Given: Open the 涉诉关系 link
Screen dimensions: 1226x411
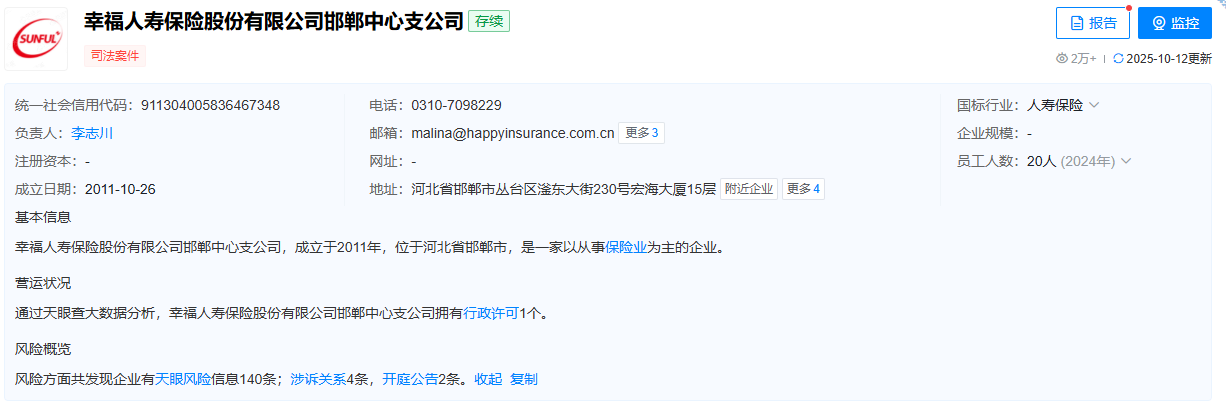Looking at the screenshot, I should point(318,379).
